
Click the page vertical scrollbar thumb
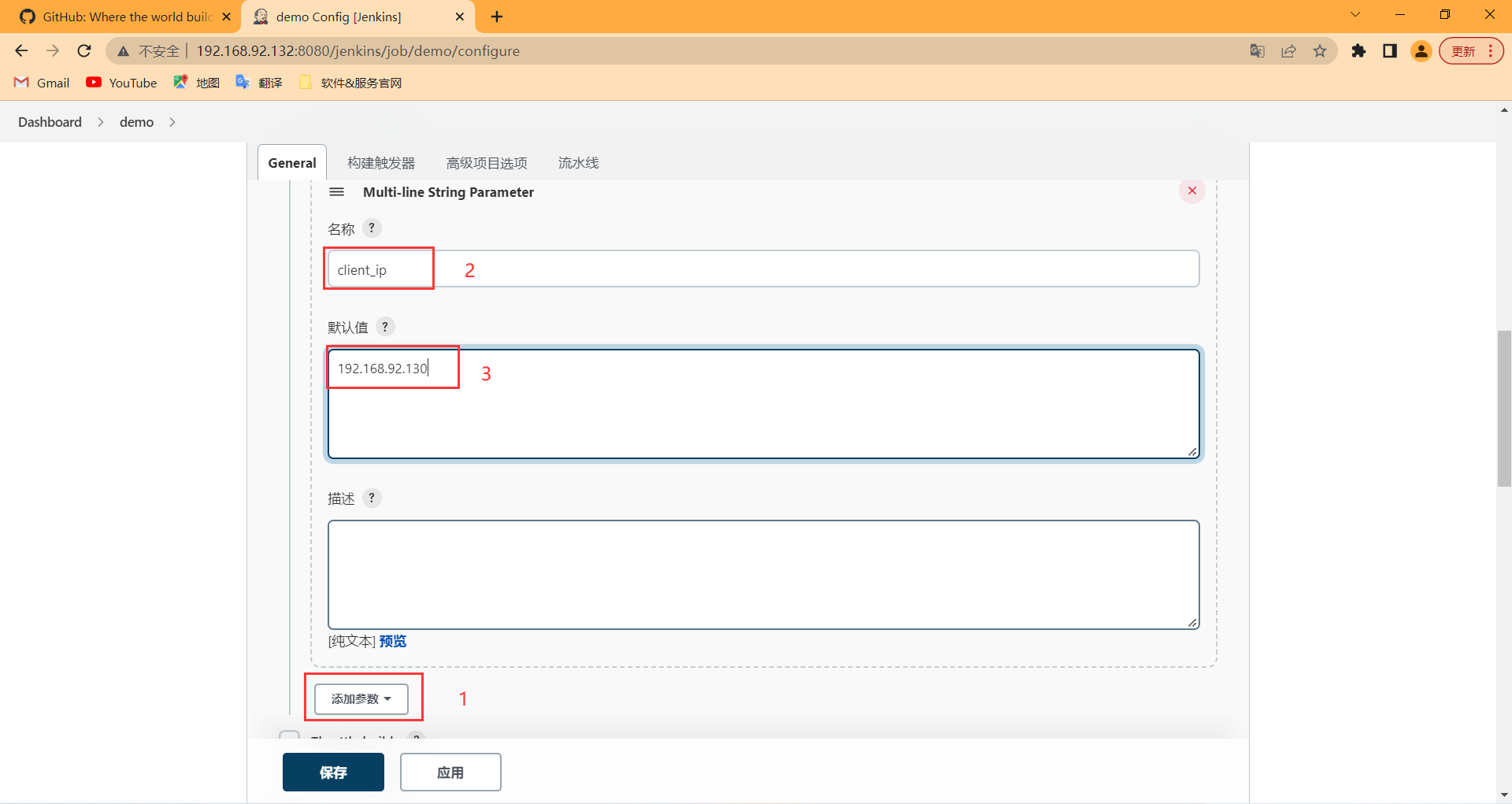(x=1504, y=409)
